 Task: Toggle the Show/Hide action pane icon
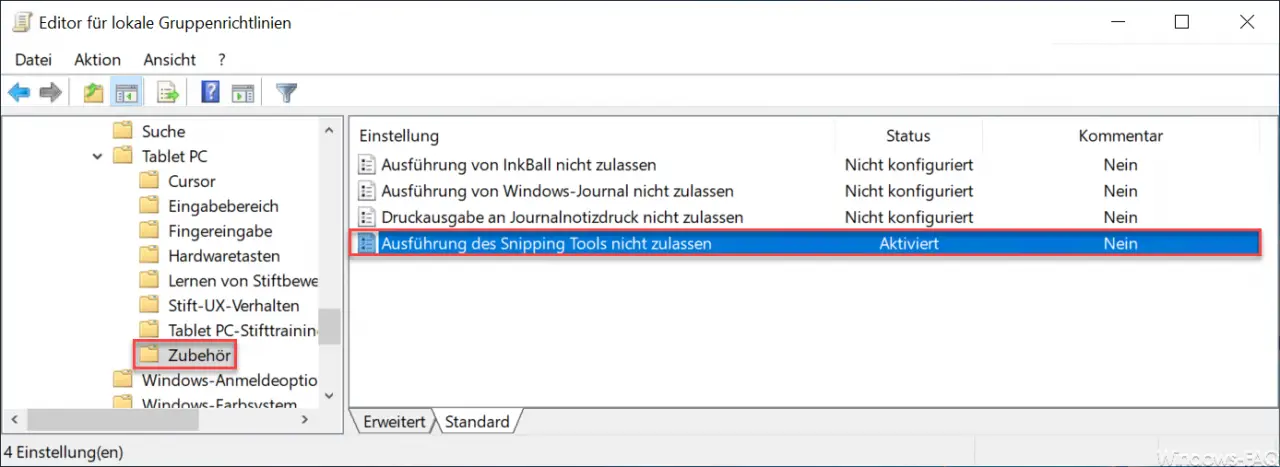[242, 93]
